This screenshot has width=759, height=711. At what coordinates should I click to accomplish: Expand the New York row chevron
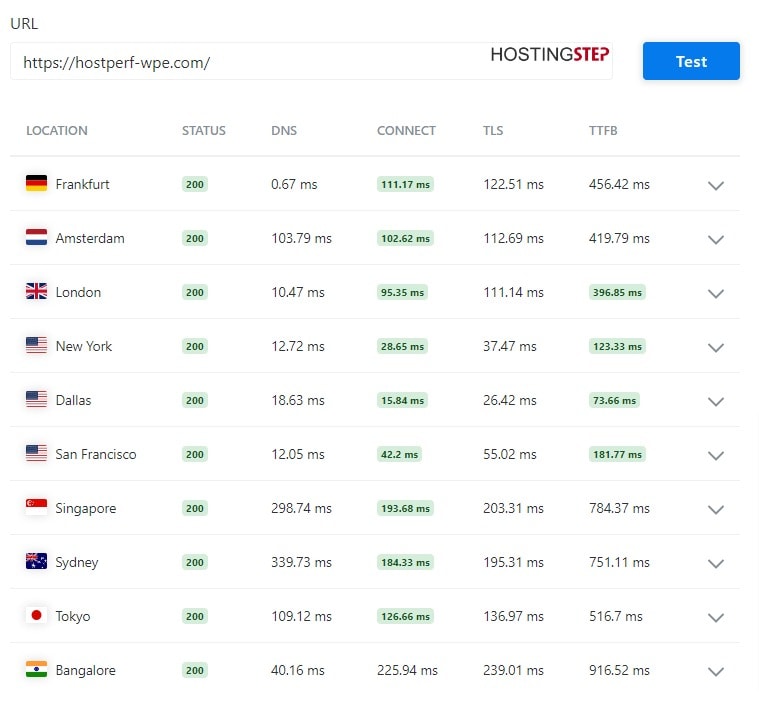pyautogui.click(x=715, y=348)
